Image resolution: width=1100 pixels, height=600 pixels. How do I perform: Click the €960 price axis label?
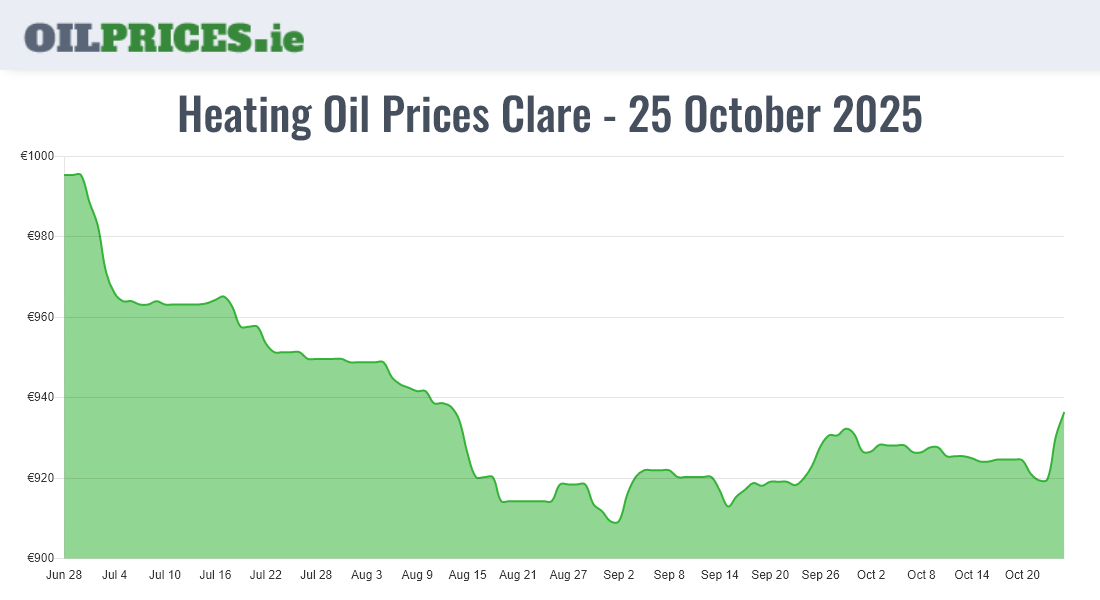coord(42,317)
